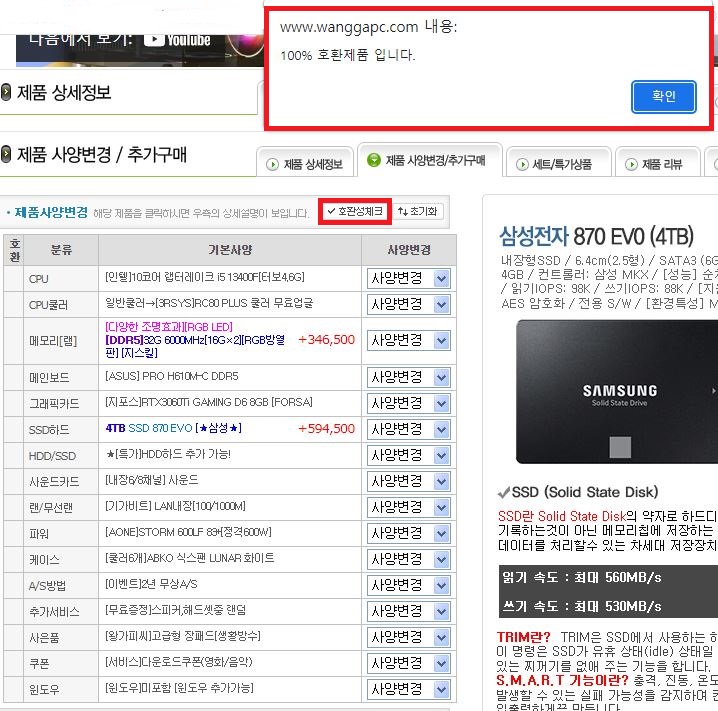
Task: Select the CPU cooler item 3RSYS RC80 PLUS
Action: [x=209, y=303]
